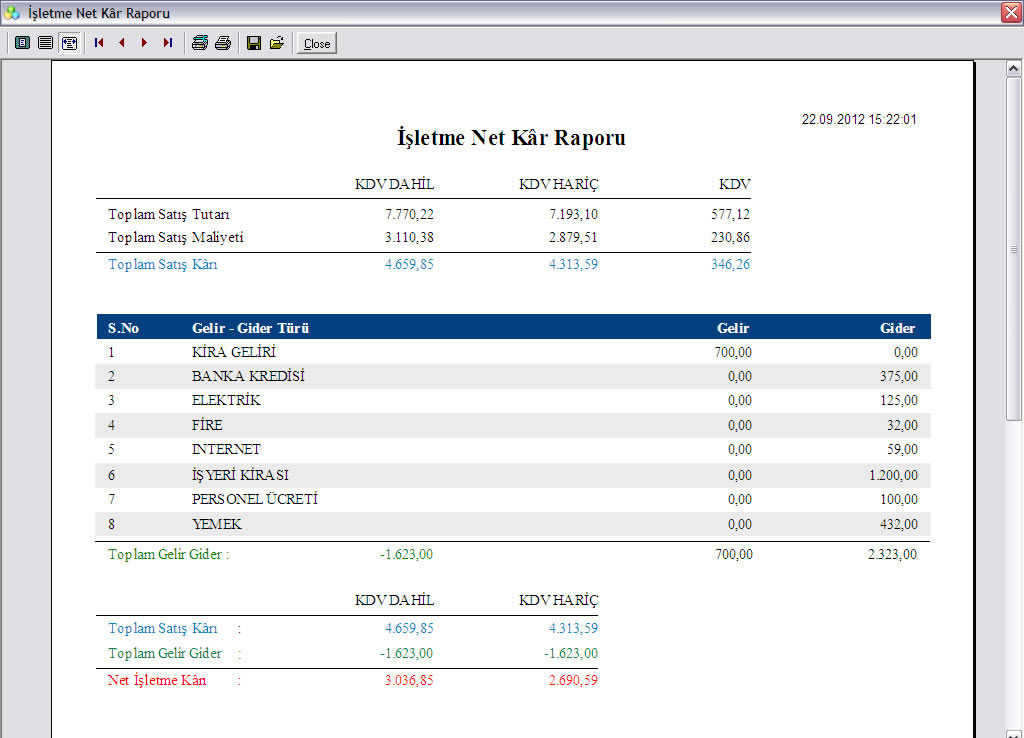Go to the previous report page

tap(121, 43)
